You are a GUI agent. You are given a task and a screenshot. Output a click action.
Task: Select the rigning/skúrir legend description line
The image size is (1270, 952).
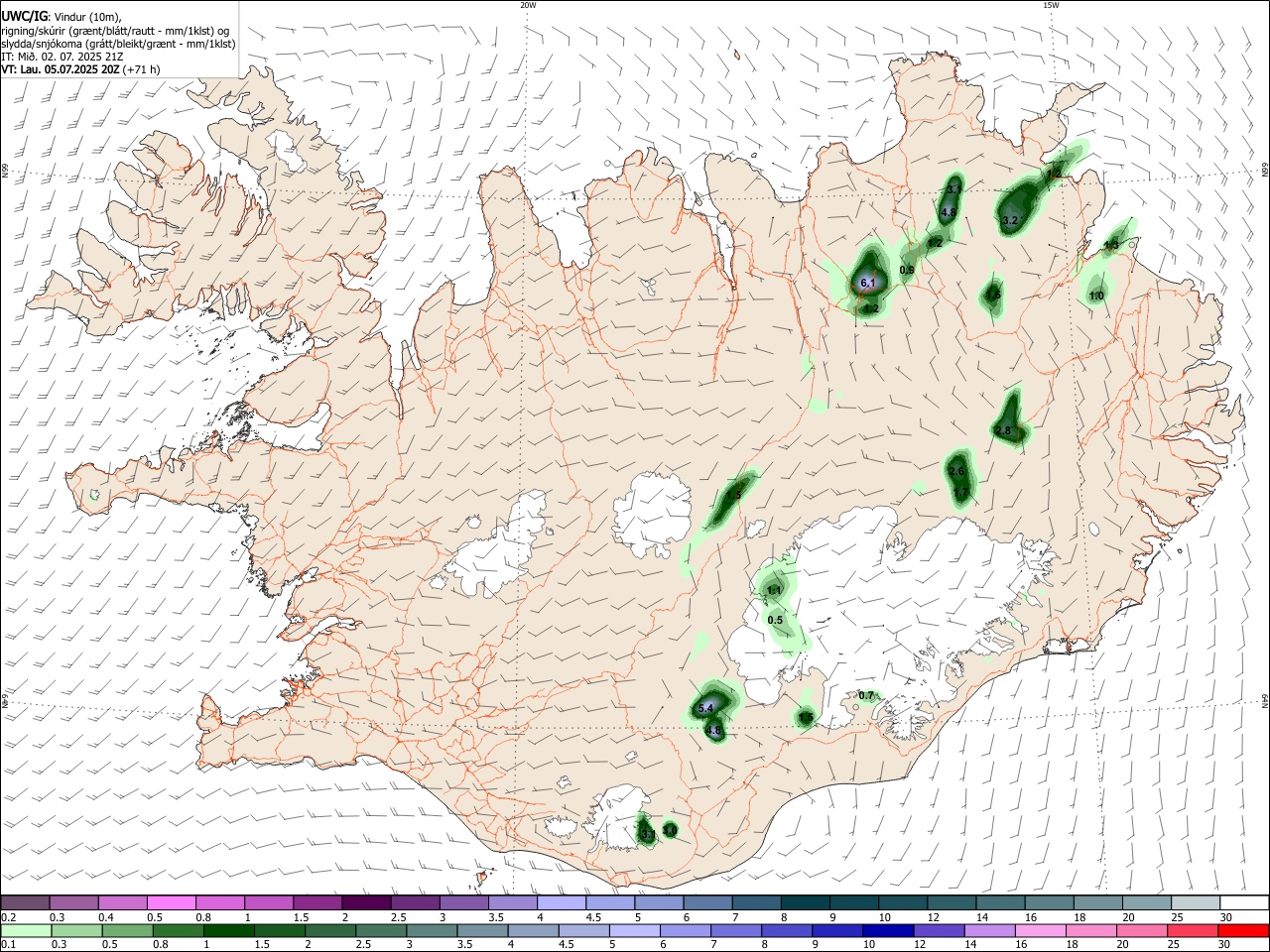coord(115,30)
